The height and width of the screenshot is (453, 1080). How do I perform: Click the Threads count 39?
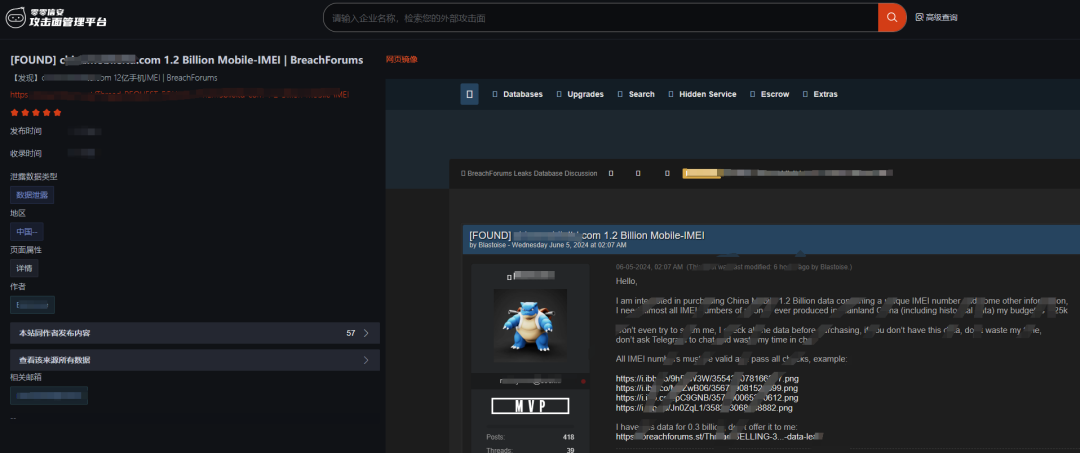tap(570, 450)
